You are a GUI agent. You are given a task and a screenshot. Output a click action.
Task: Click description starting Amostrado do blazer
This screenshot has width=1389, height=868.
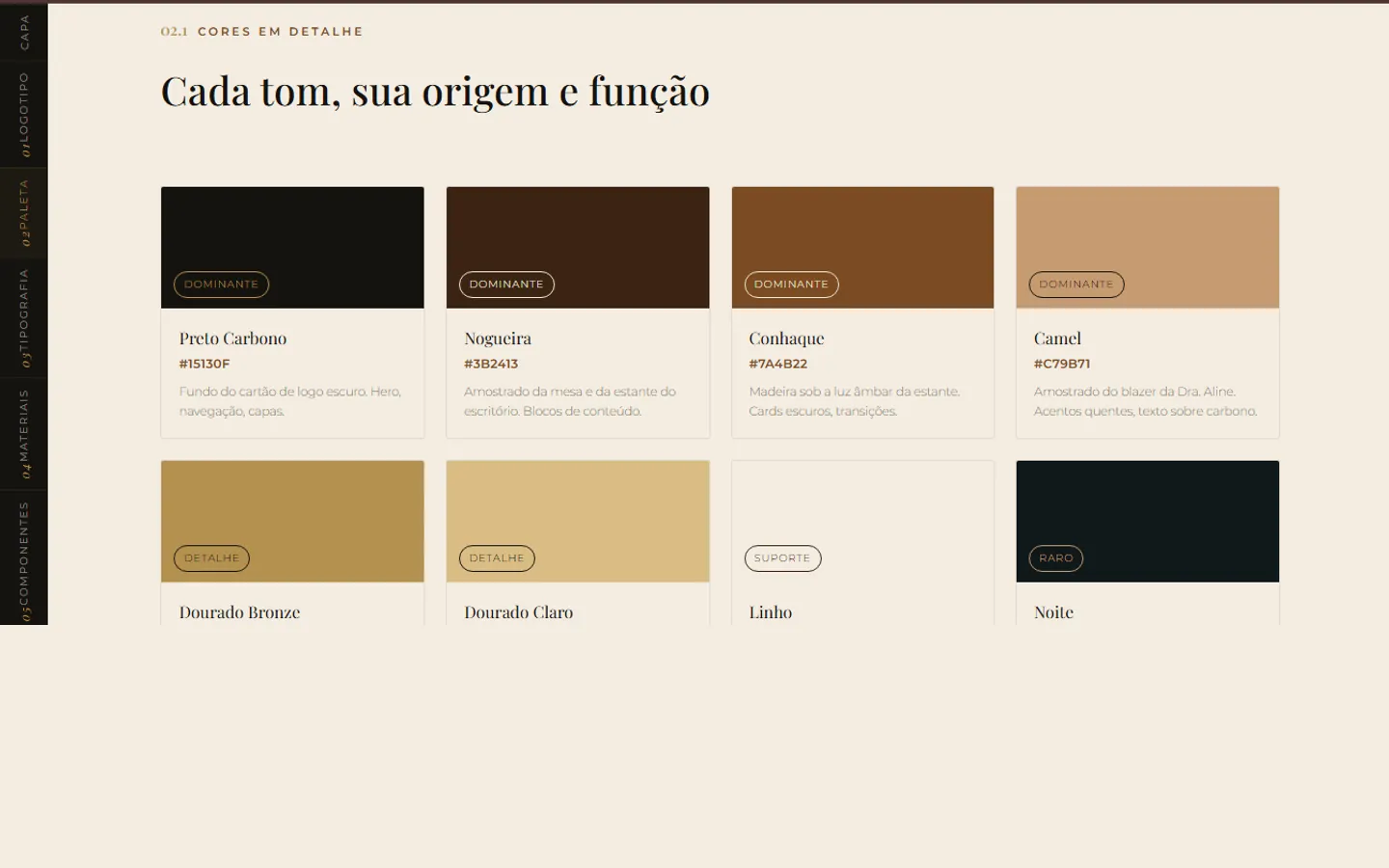click(1145, 401)
